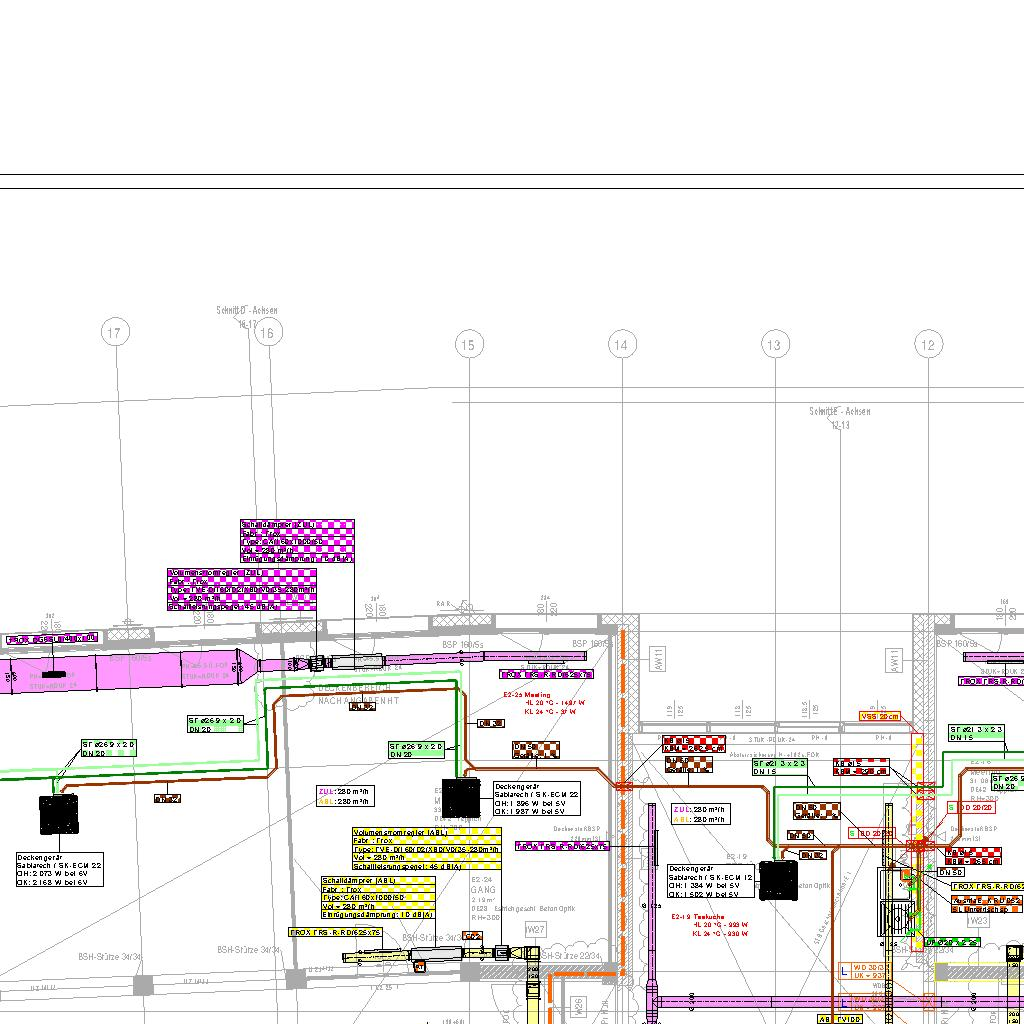Screen dimensions: 1024x1024
Task: Click magenta Volumenstromregler (ZUL) annotation box
Action: (242, 589)
